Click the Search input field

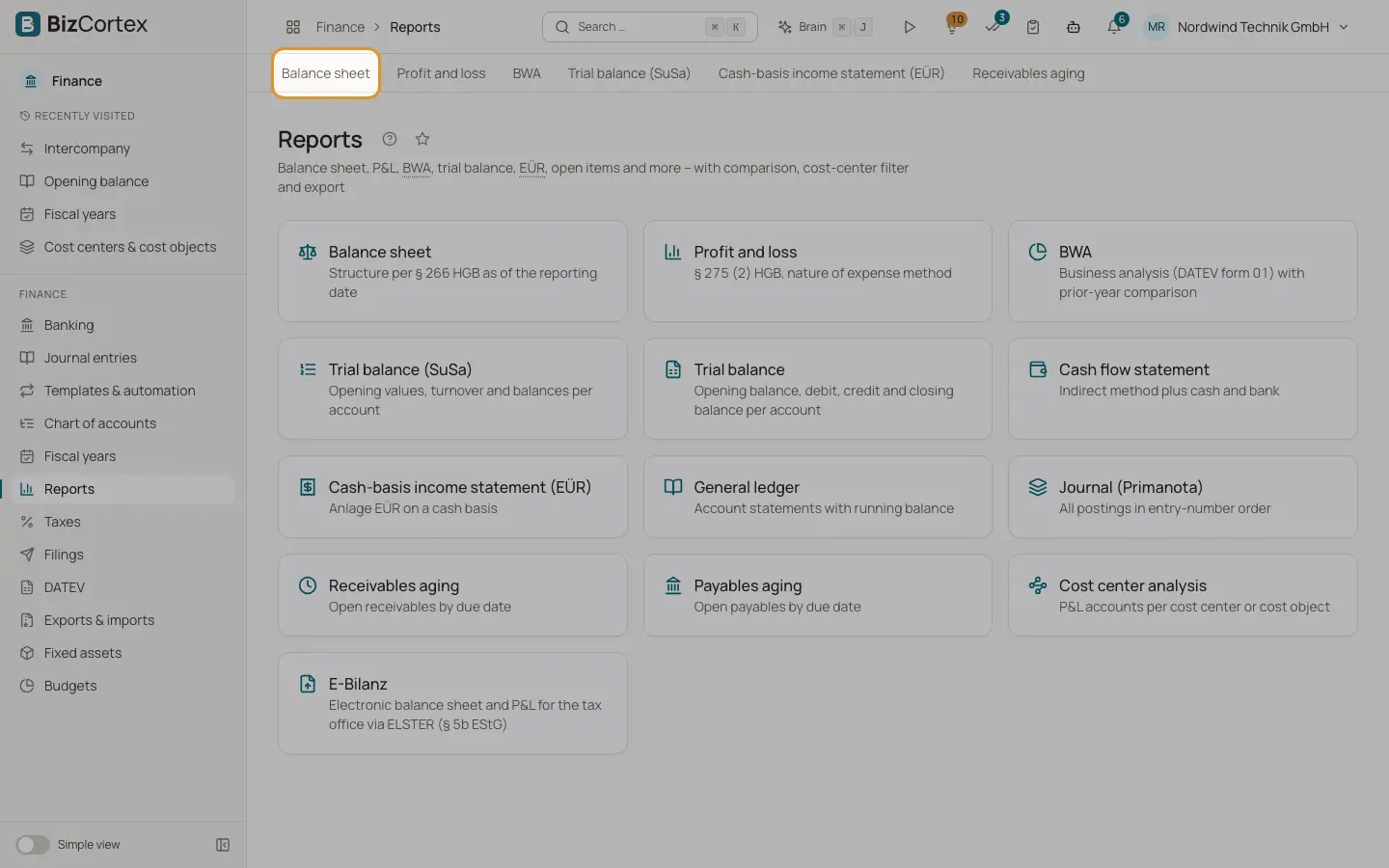(x=649, y=27)
